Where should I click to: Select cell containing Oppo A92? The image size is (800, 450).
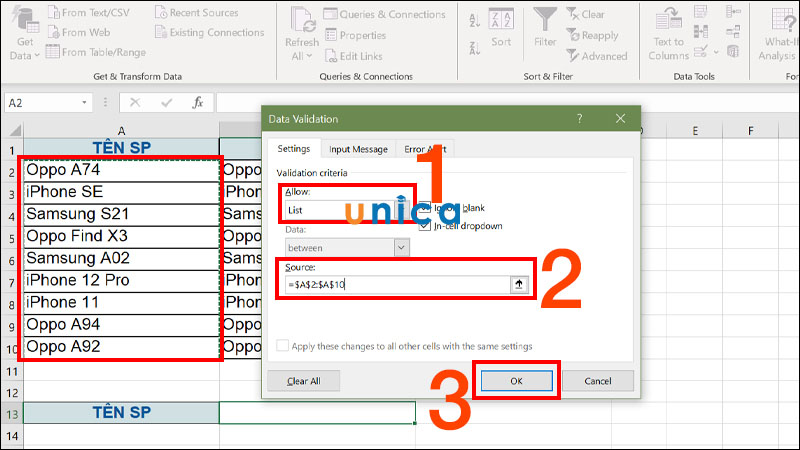pos(121,346)
